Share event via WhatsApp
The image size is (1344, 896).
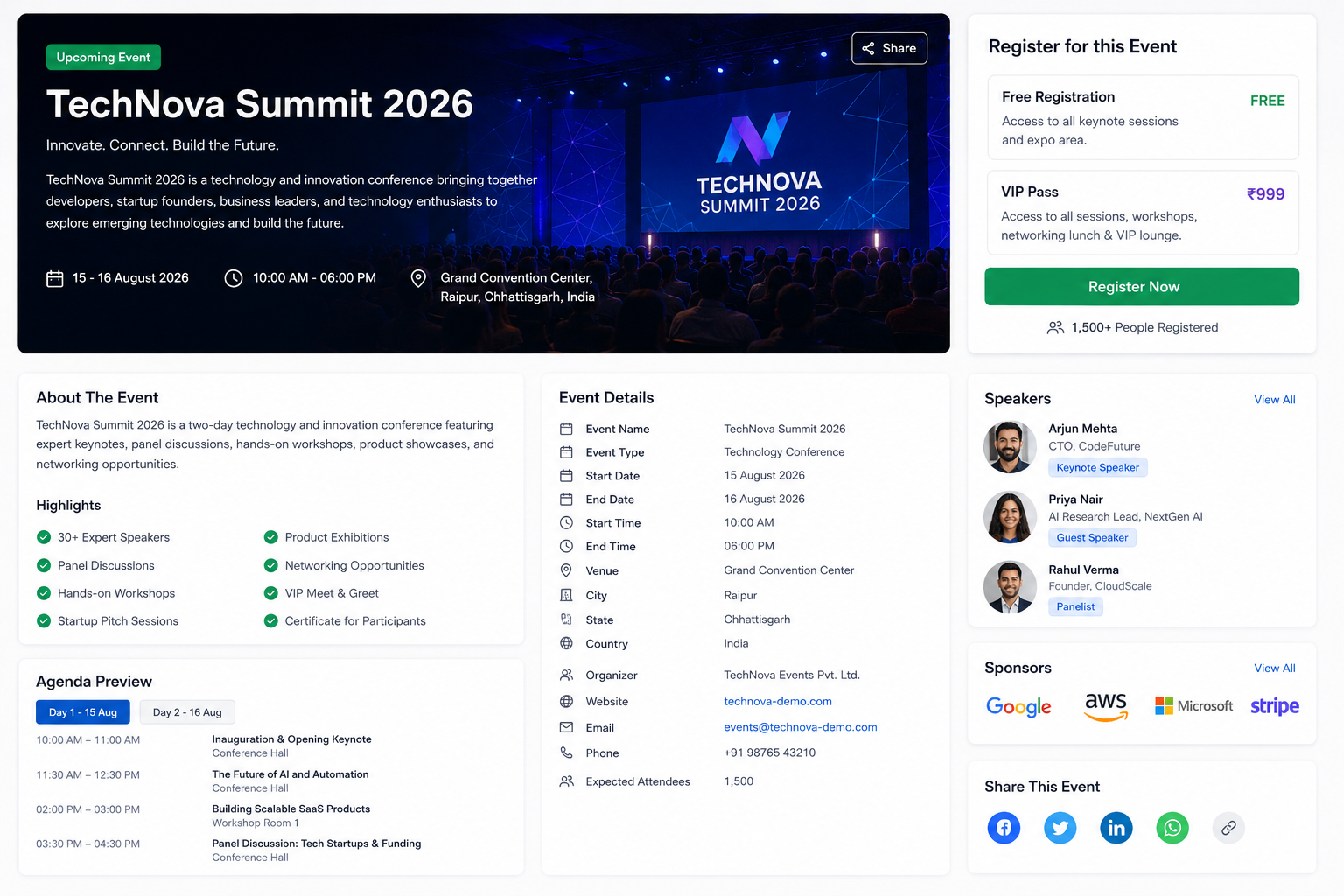1172,828
